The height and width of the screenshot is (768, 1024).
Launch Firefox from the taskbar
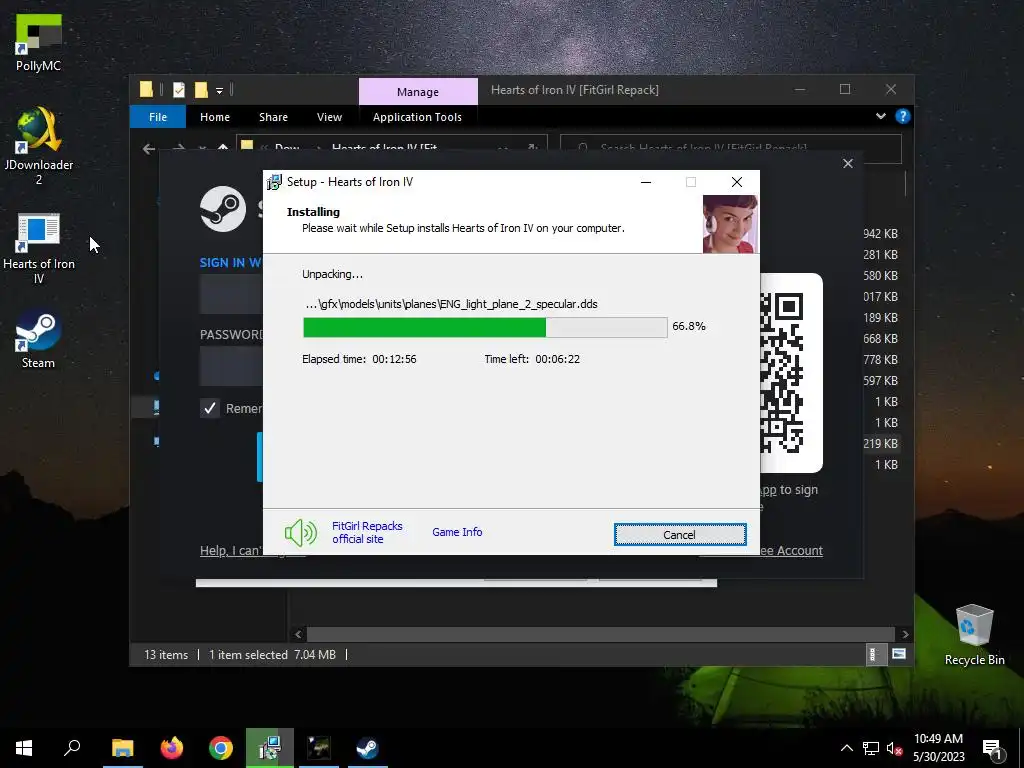pos(172,748)
